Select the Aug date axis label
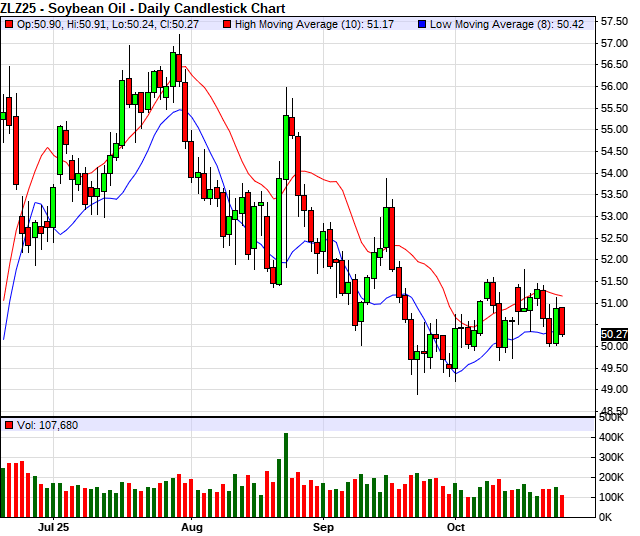This screenshot has width=640, height=536. click(193, 525)
